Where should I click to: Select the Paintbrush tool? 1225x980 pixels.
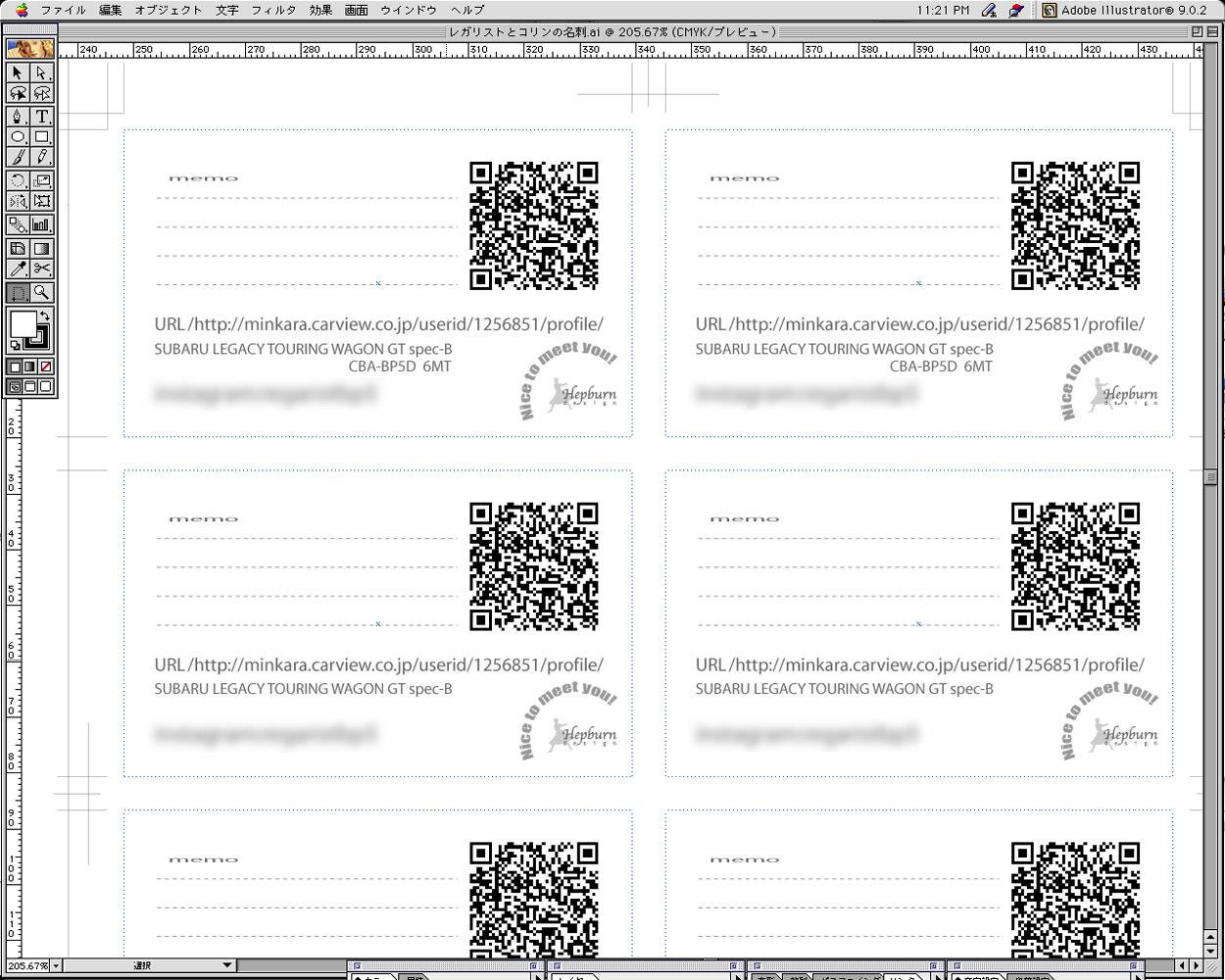(18, 157)
